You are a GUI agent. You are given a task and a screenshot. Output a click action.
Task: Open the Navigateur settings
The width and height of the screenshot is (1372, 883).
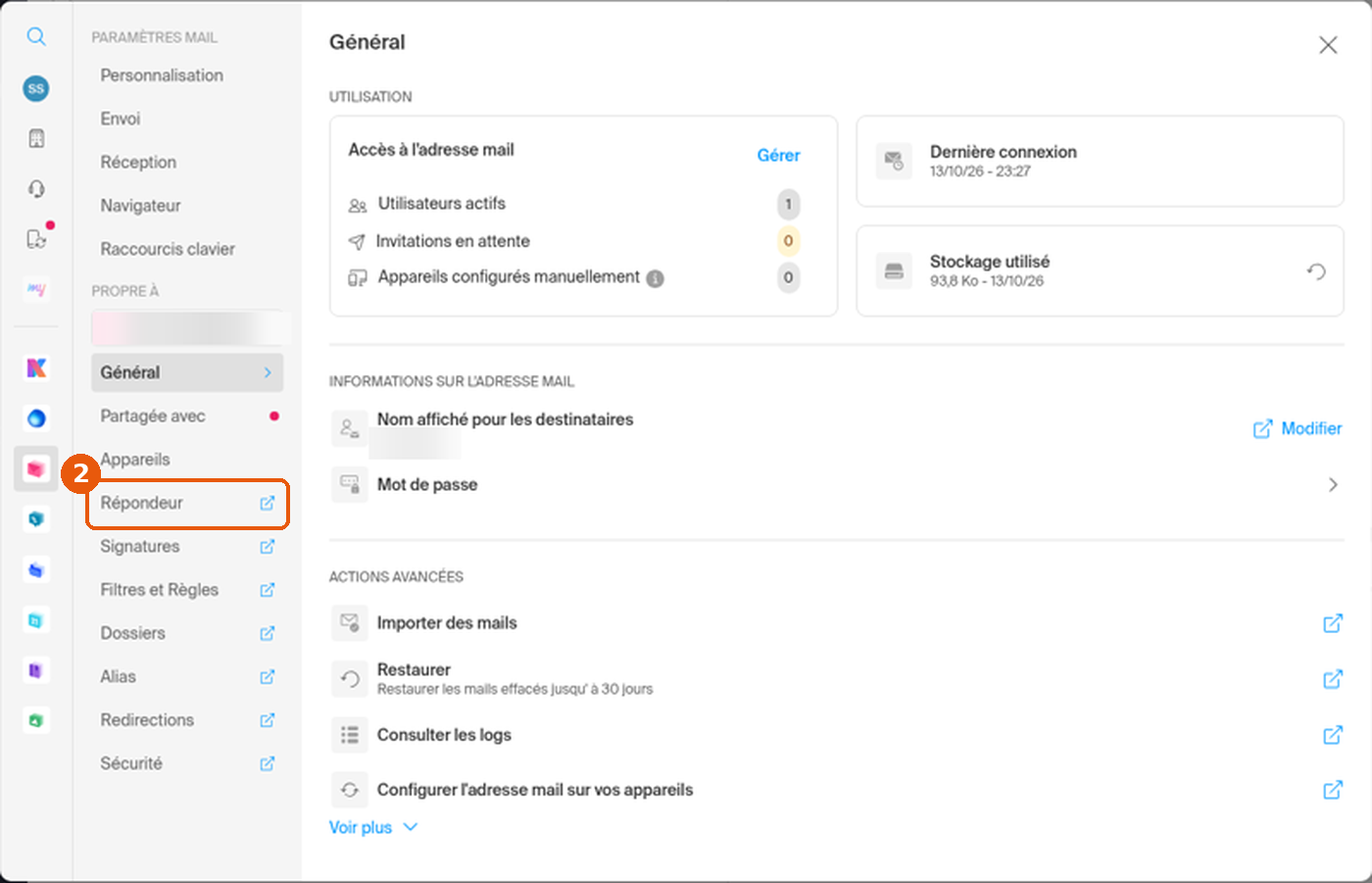tap(140, 206)
